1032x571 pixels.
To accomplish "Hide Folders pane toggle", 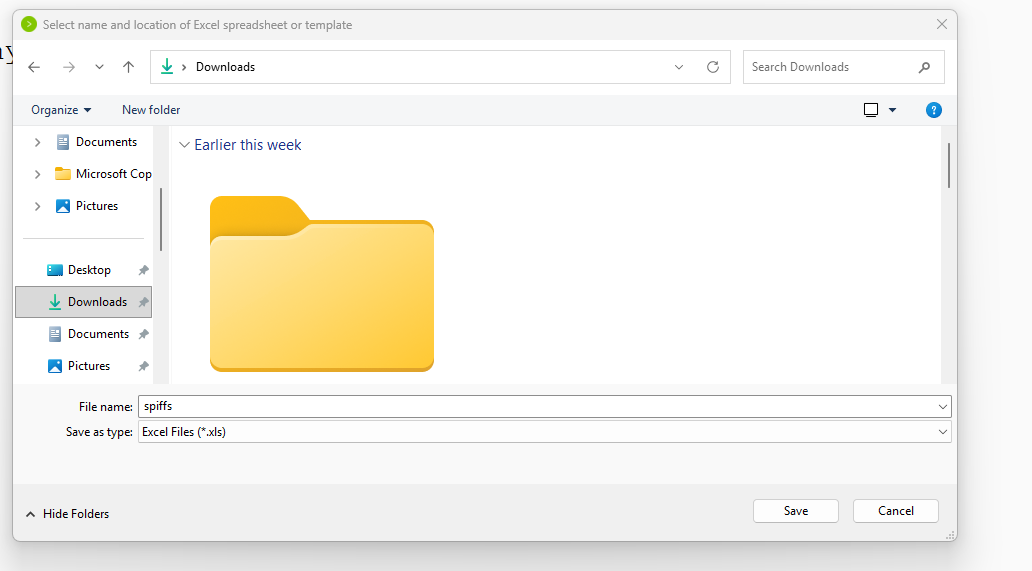I will [x=67, y=514].
